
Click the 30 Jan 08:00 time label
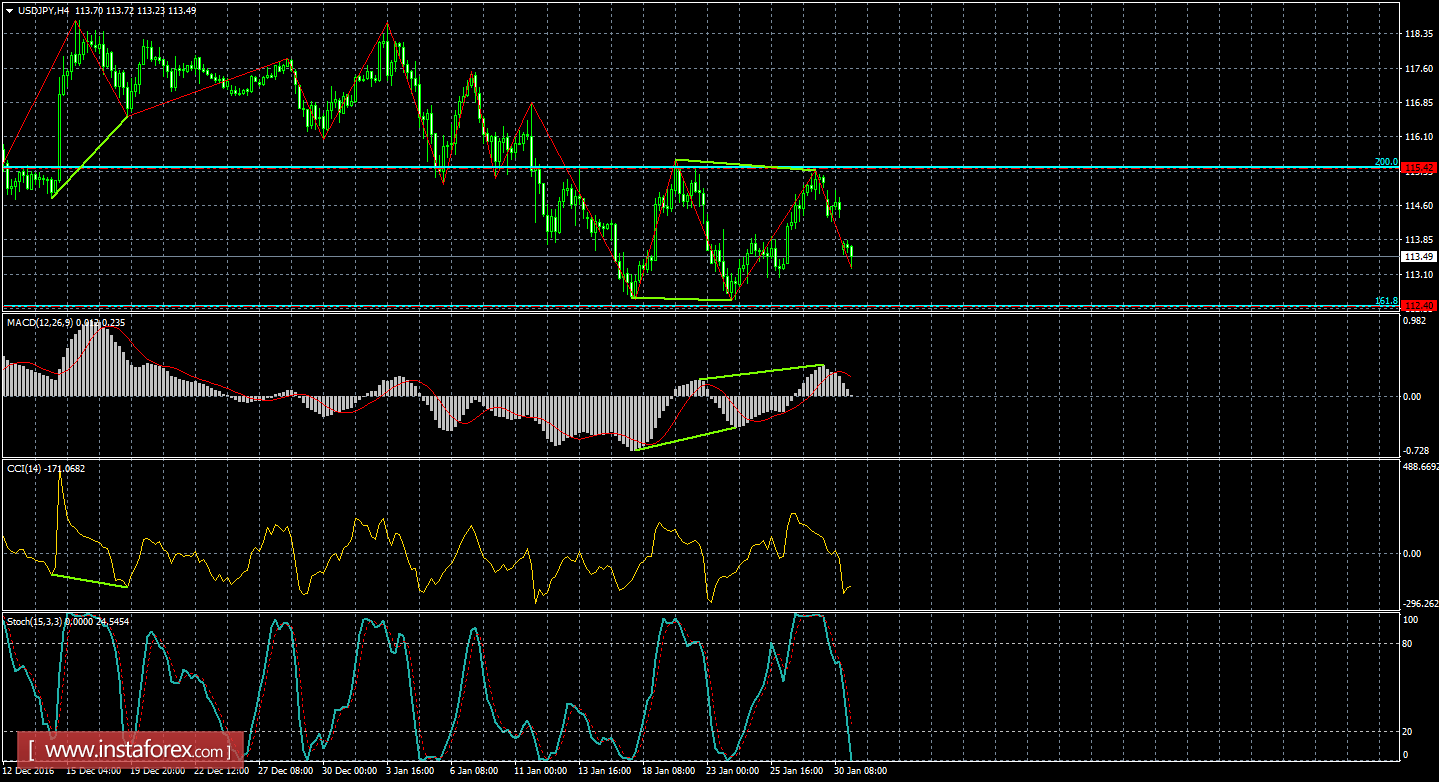coord(861,771)
